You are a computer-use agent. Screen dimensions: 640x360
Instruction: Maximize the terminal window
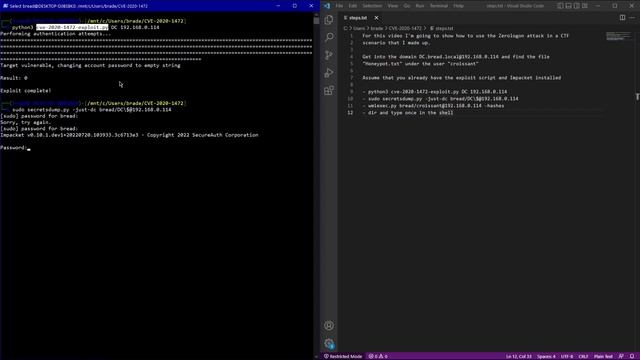coord(295,6)
